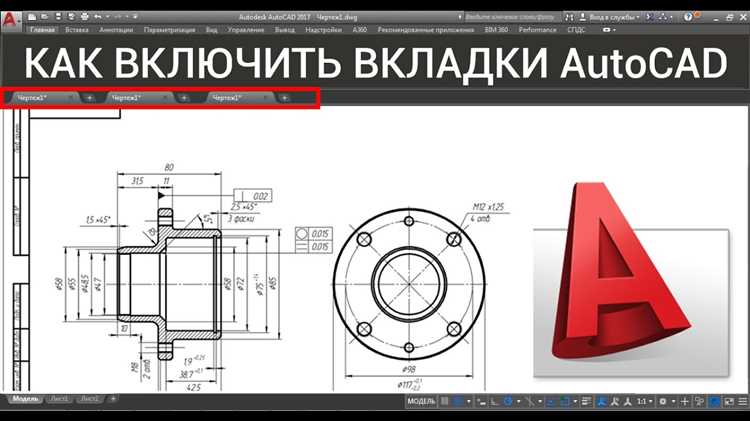The width and height of the screenshot is (750, 421).
Task: Switch to the Управление ribbon tab
Action: tap(245, 30)
